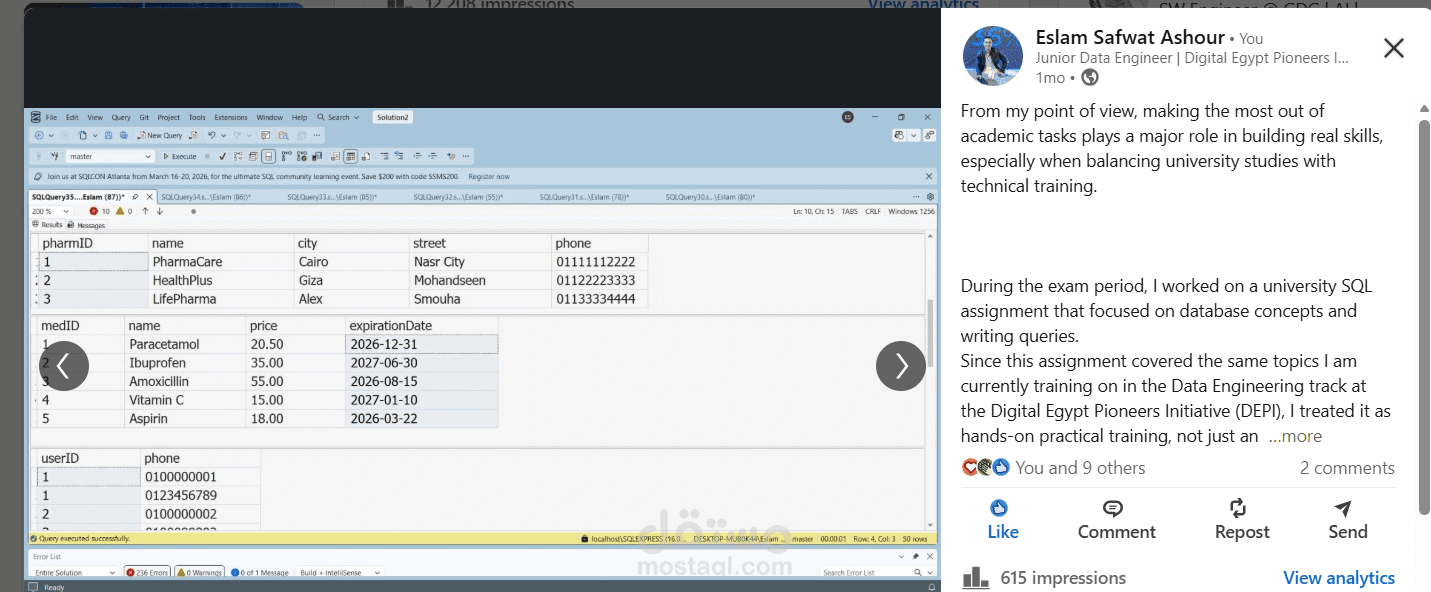Go to the next image in the viewer
1431x592 pixels.
pyautogui.click(x=901, y=366)
